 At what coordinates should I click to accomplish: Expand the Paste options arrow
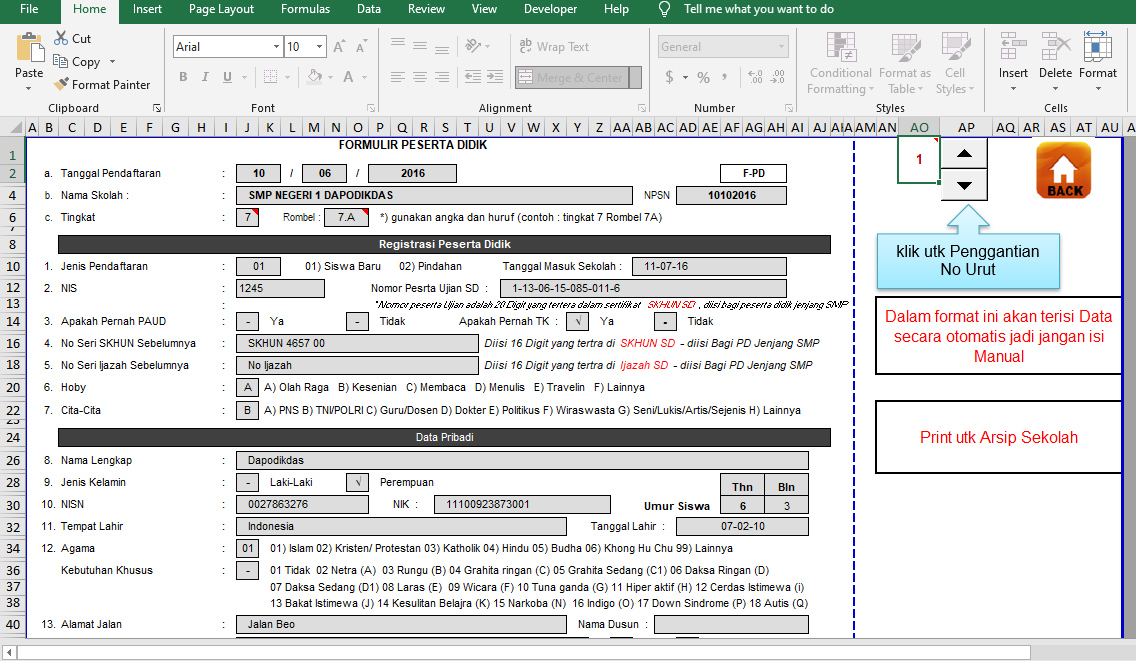pos(29,88)
